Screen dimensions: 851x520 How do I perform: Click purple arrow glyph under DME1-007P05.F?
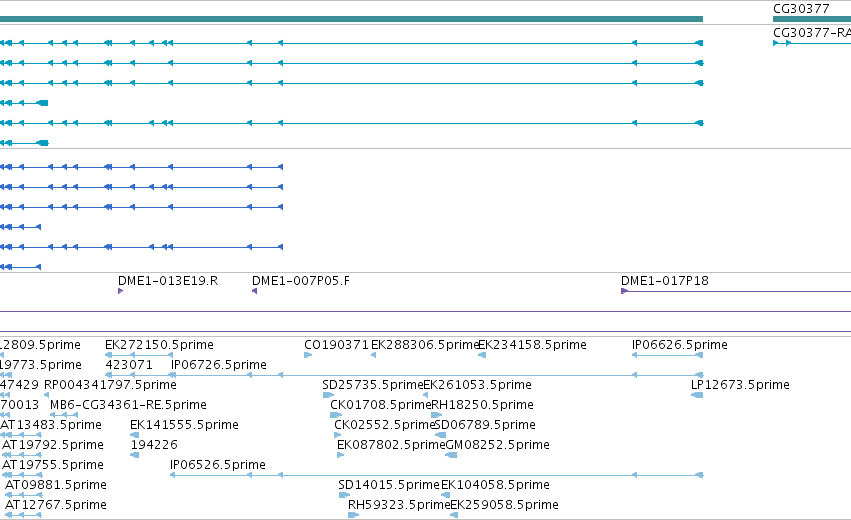tap(255, 291)
